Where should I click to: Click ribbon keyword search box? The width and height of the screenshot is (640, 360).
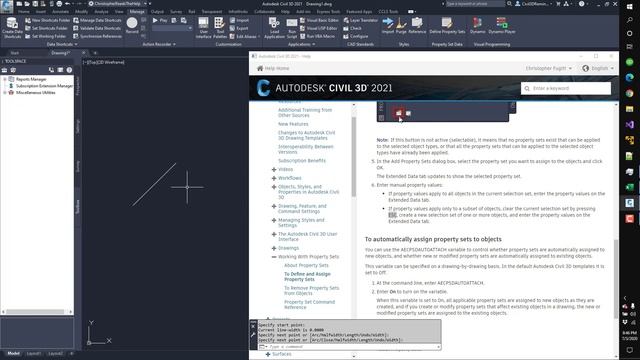(475, 4)
